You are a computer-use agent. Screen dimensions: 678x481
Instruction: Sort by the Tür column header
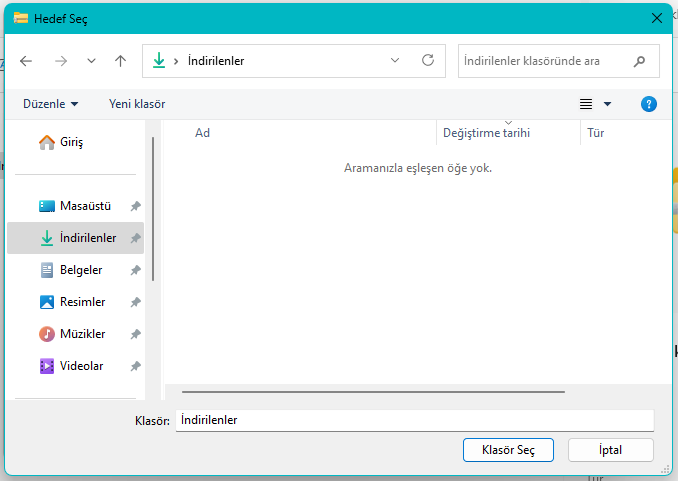click(595, 133)
